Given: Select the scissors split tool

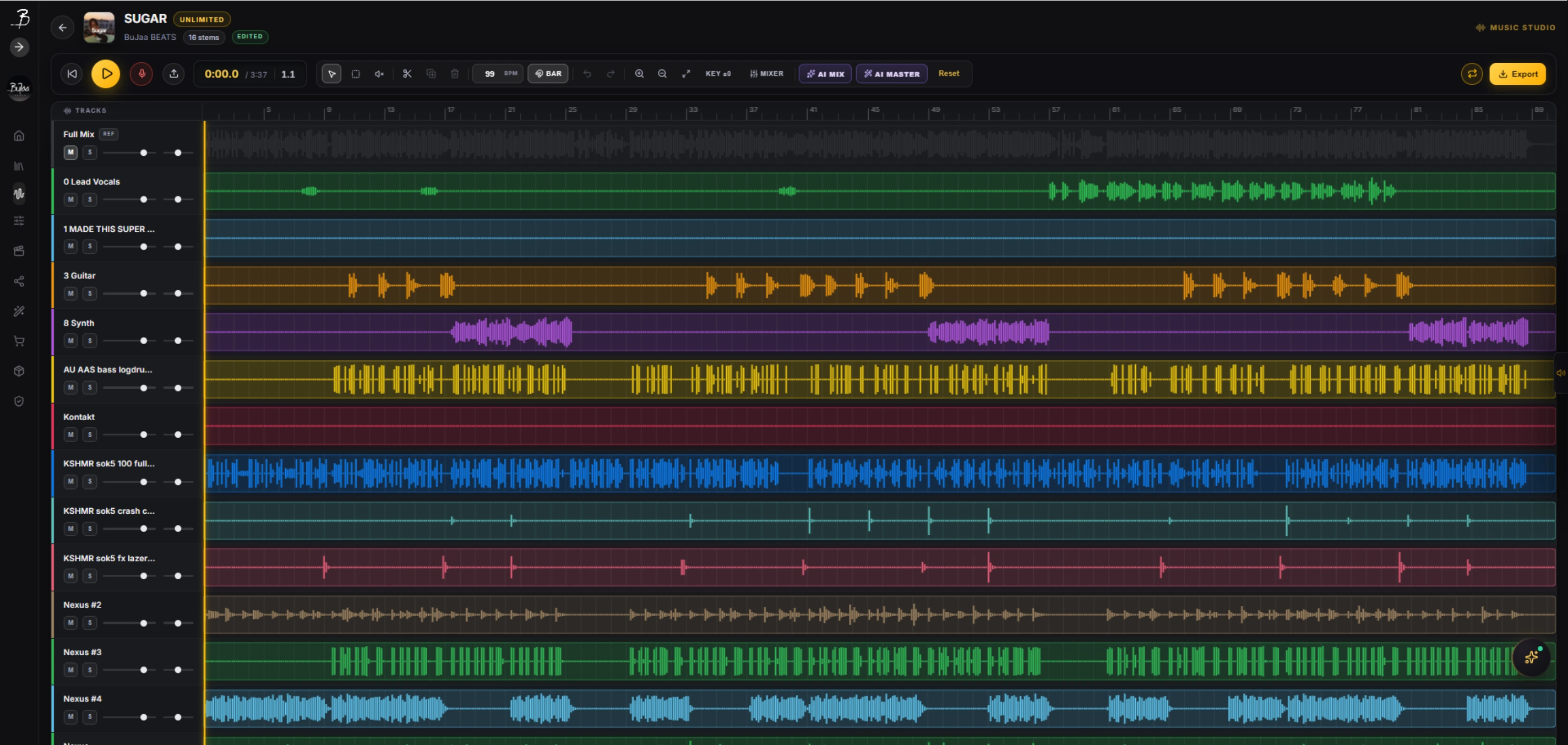Looking at the screenshot, I should pos(407,74).
